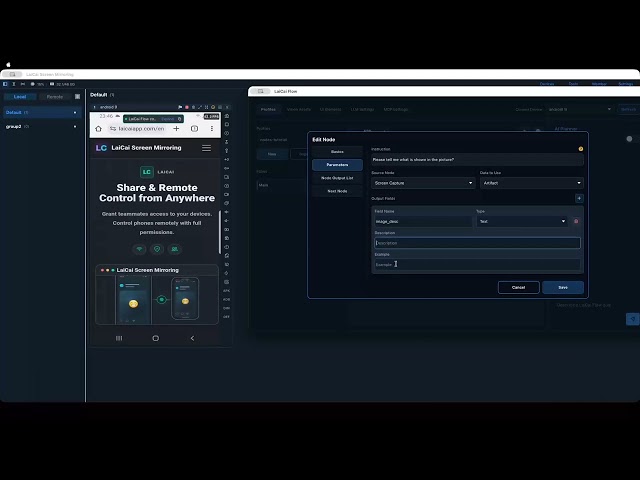
Task: Open the Source Node dropdown
Action: (x=423, y=183)
